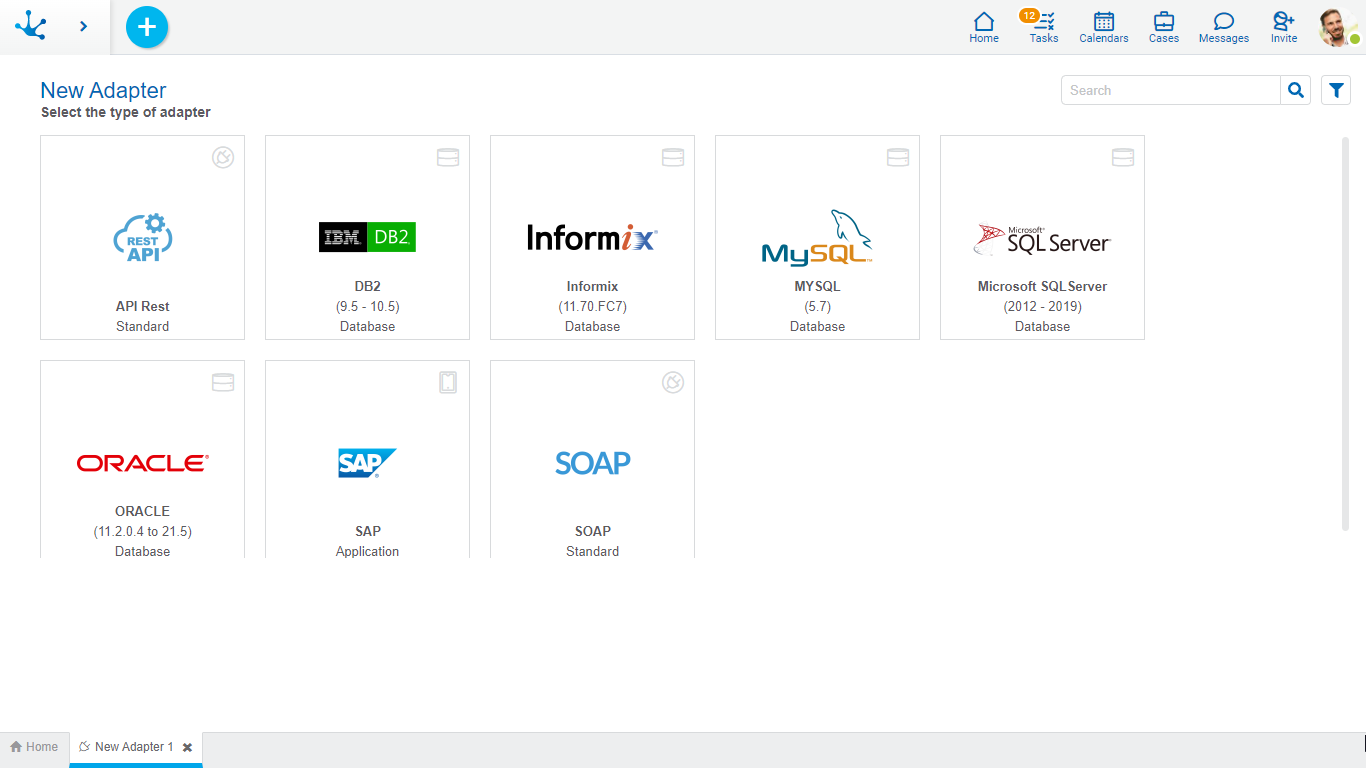
Task: Click the 'New Adapter' page heading
Action: coord(103,90)
